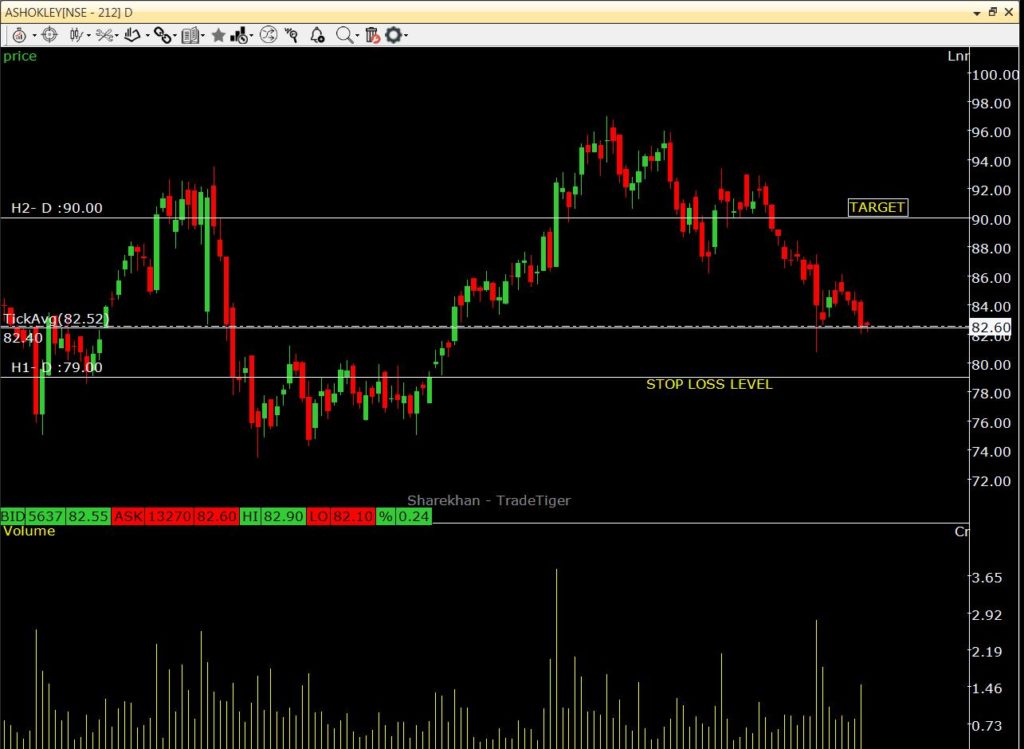Click the chain link tool icon

pyautogui.click(x=163, y=35)
